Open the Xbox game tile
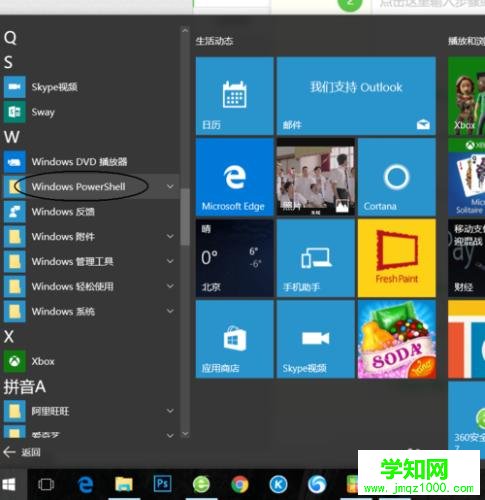The width and height of the screenshot is (485, 500). [467, 96]
